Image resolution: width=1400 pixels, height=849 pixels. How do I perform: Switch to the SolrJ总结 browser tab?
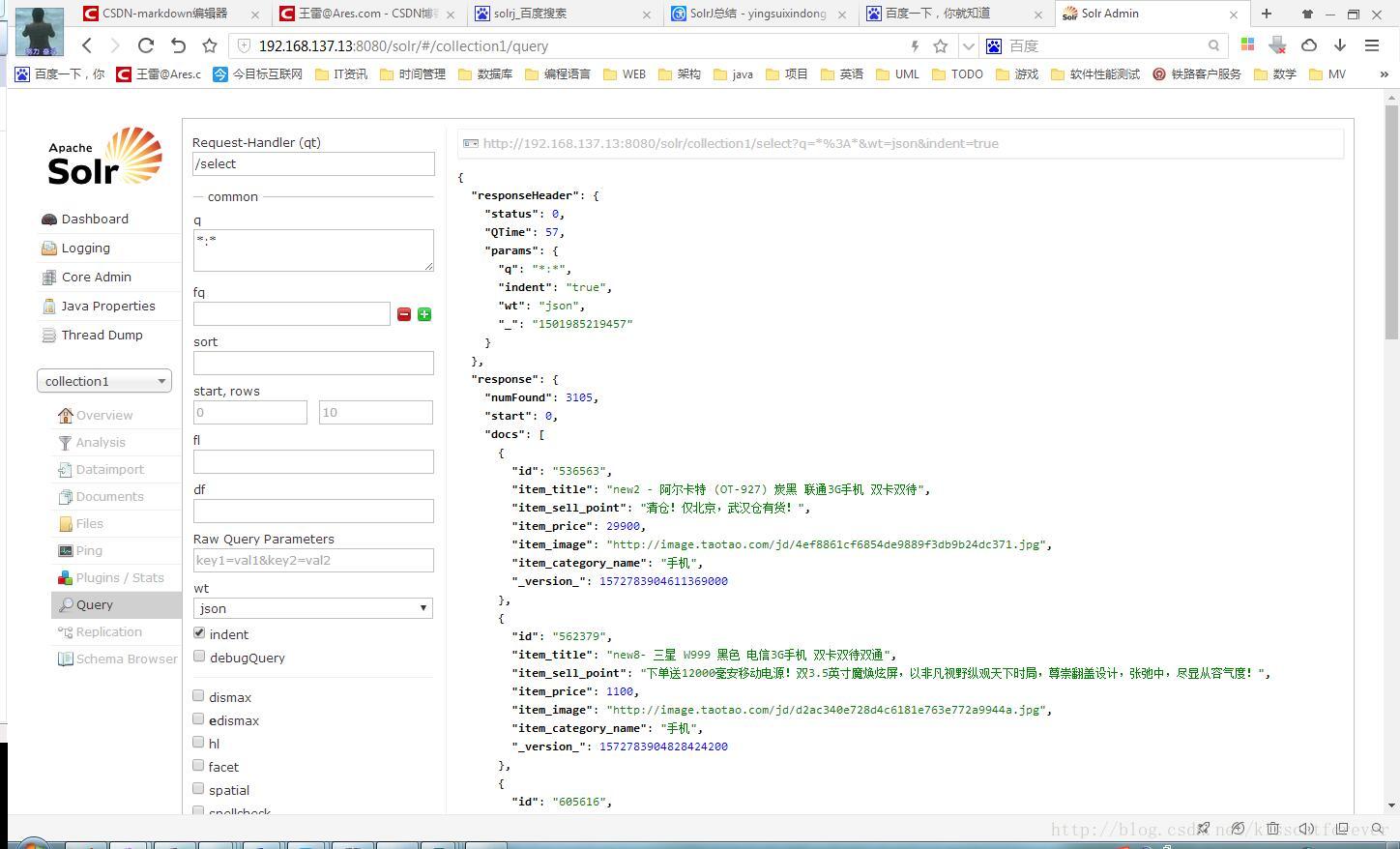(x=759, y=14)
